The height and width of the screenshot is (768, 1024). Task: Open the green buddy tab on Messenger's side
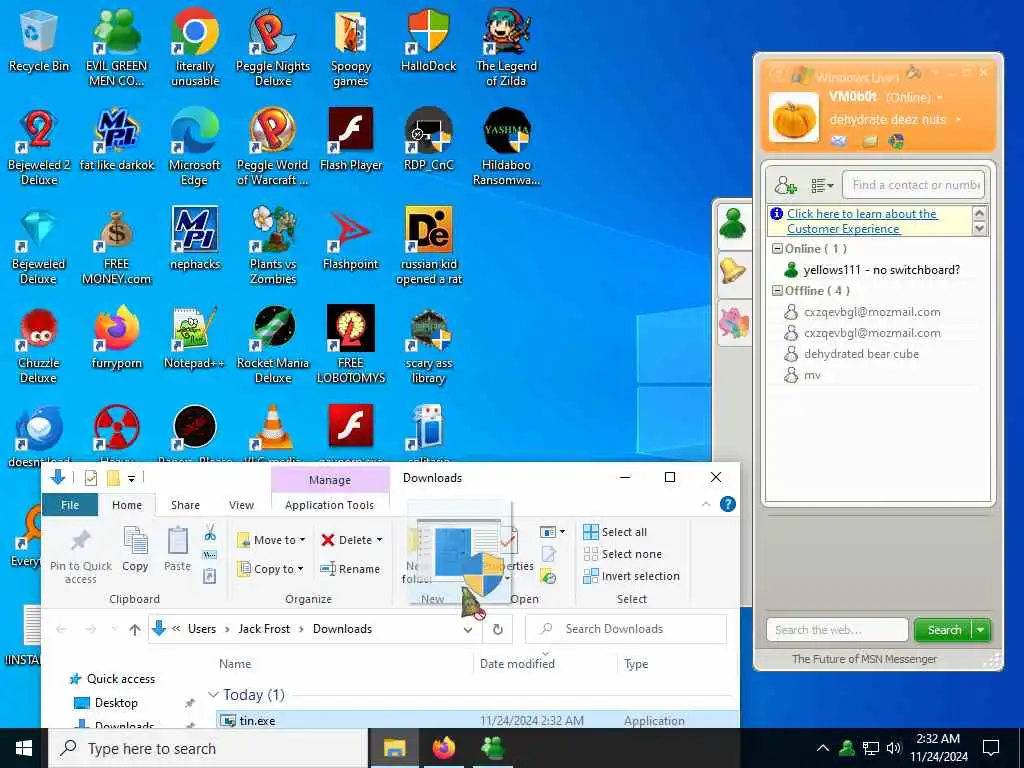733,224
